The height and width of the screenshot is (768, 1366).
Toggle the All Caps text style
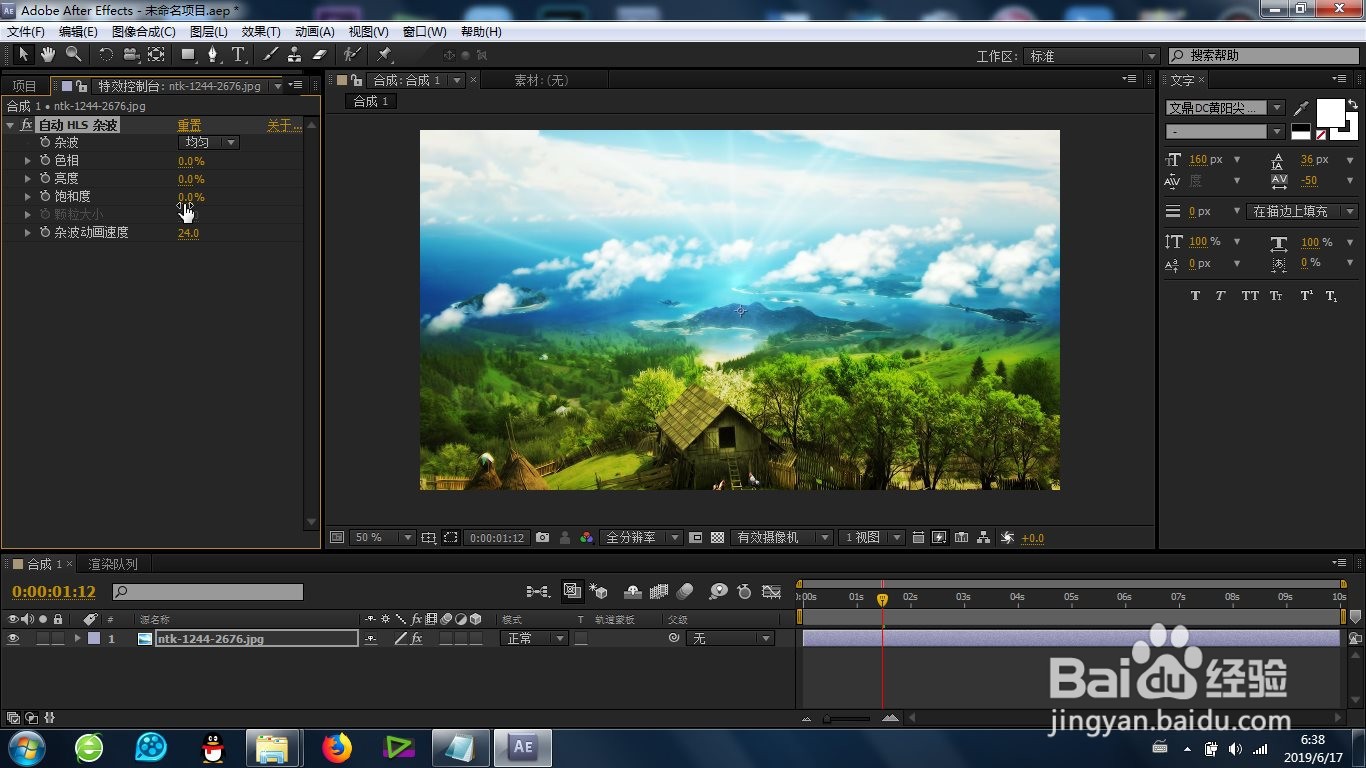click(1250, 296)
